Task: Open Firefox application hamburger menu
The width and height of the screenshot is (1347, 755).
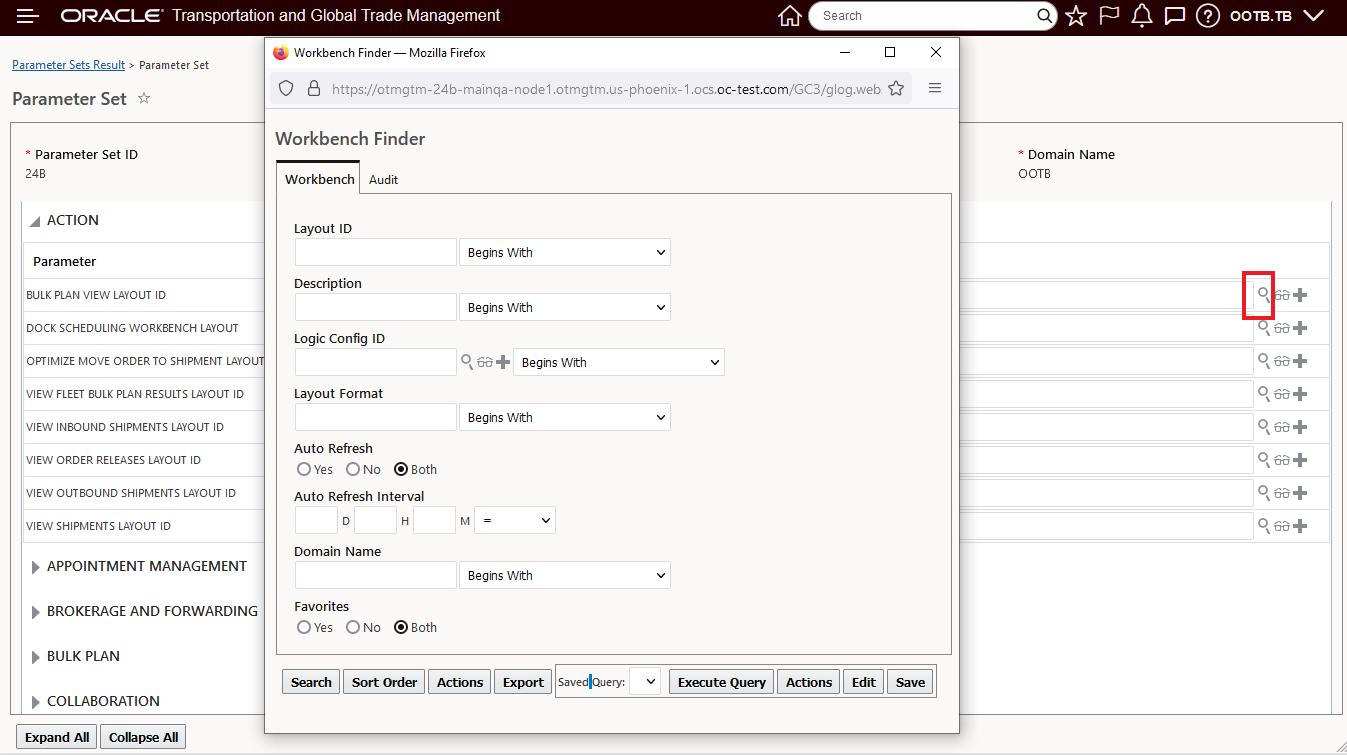Action: coord(935,88)
